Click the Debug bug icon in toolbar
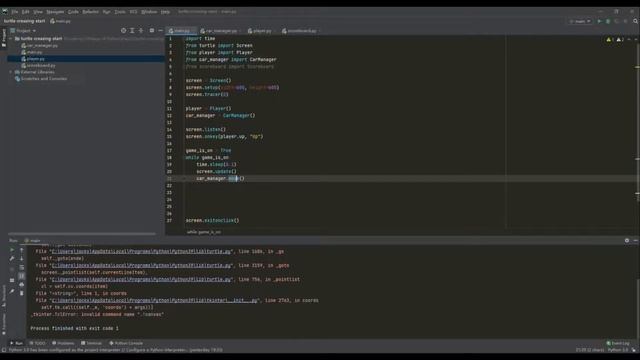 click(x=608, y=21)
